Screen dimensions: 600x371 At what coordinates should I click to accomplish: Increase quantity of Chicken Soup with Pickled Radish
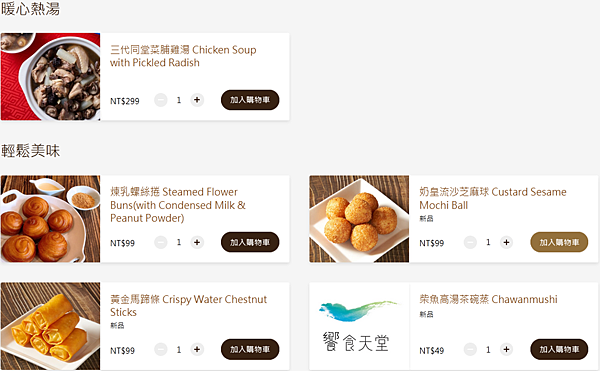pyautogui.click(x=197, y=100)
